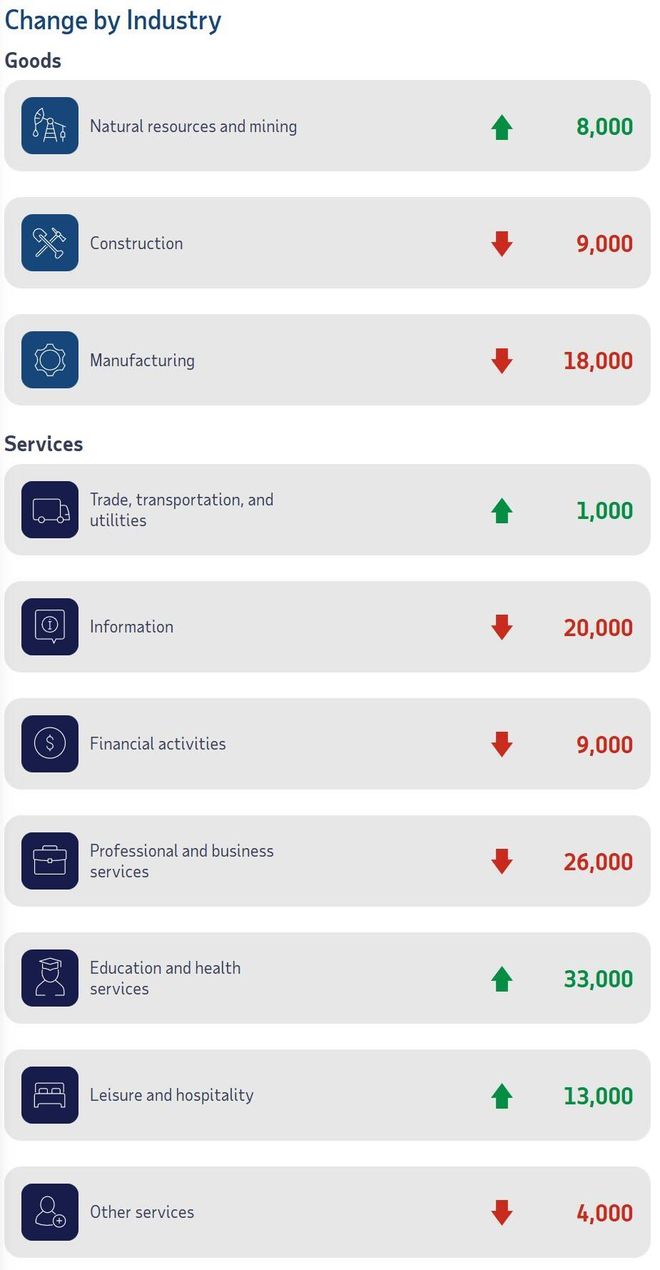Screen dimensions: 660x1270
Task: Click the Other services person icon
Action: 50,1212
